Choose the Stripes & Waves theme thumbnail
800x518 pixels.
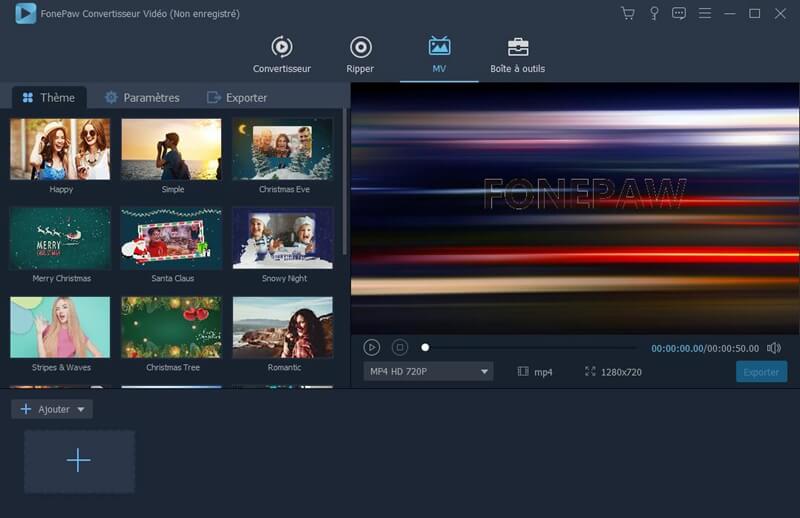[x=60, y=327]
